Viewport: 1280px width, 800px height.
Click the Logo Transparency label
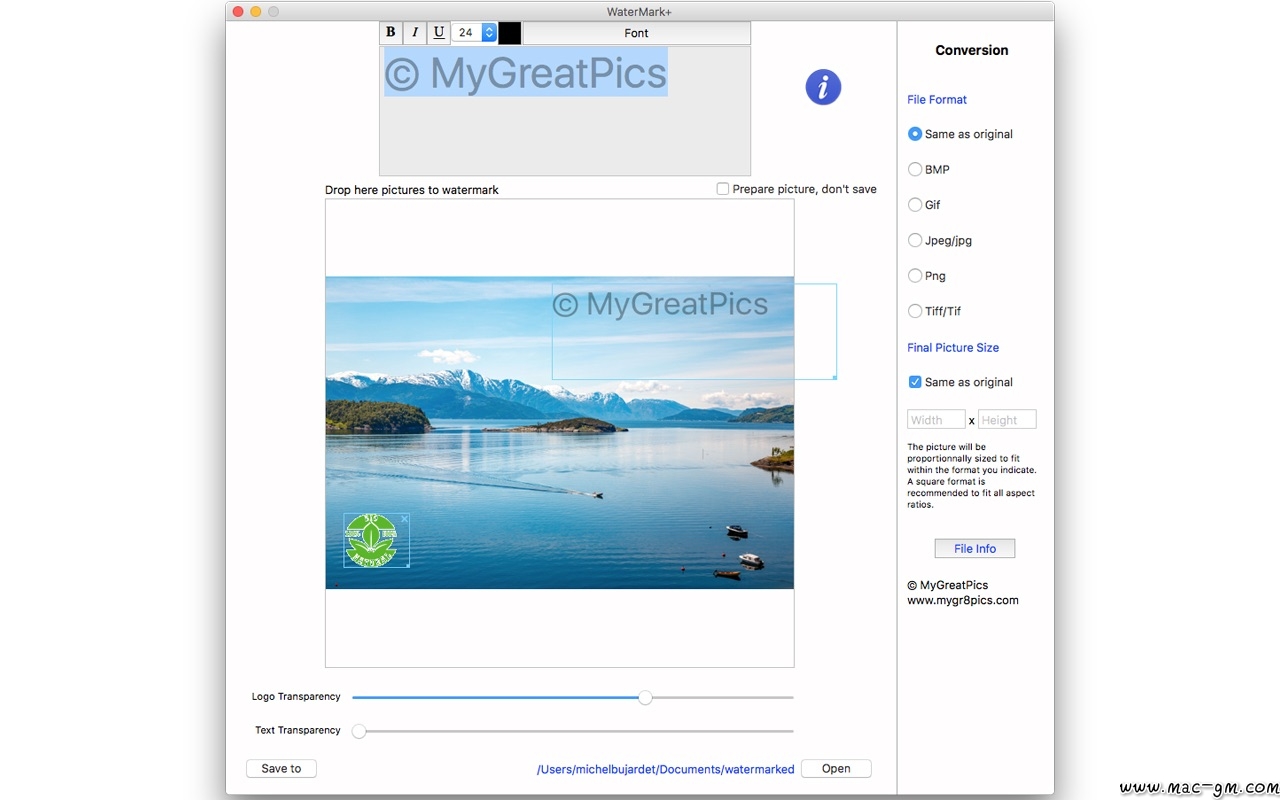[296, 697]
